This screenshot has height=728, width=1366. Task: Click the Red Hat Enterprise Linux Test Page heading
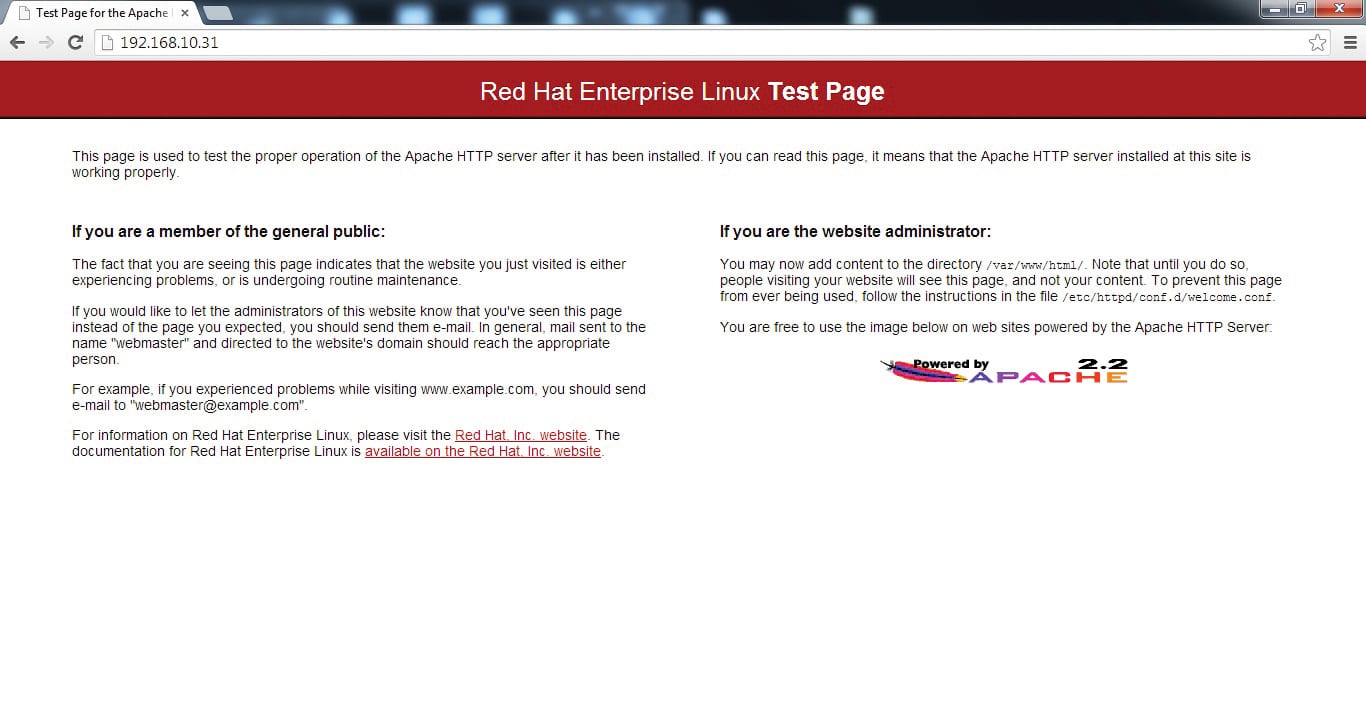tap(683, 91)
